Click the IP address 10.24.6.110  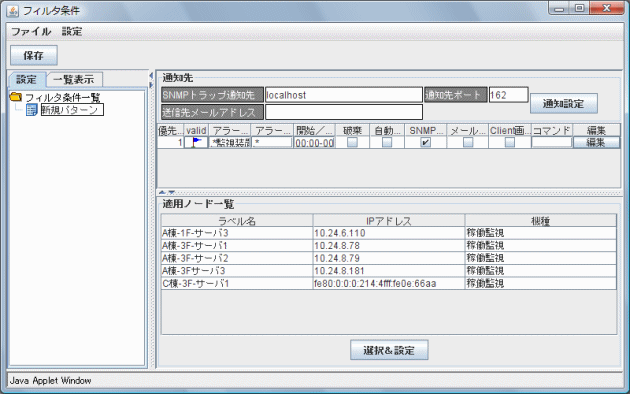click(340, 233)
